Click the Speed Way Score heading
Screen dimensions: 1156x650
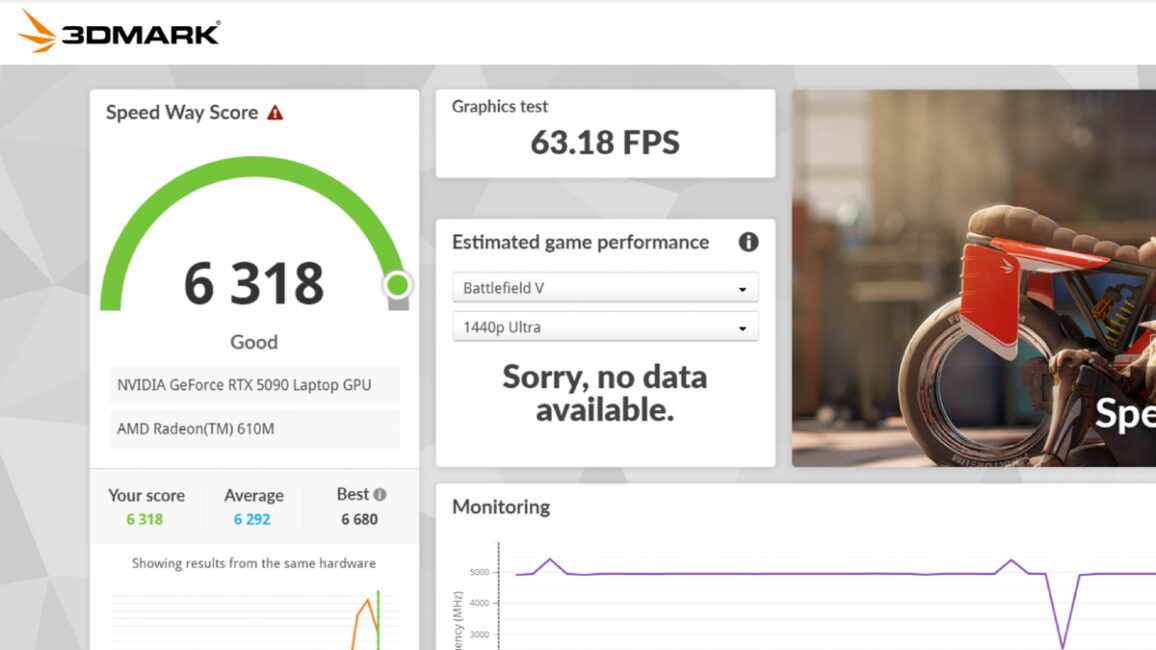point(182,113)
